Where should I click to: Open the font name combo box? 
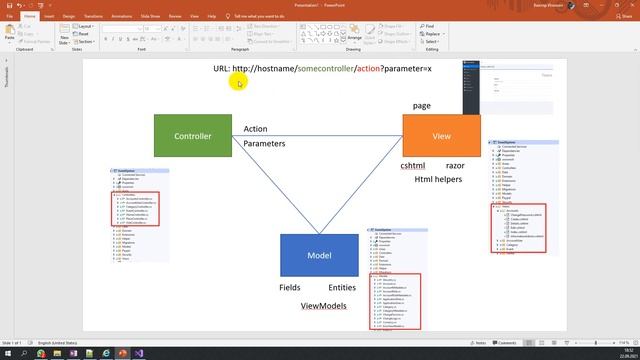point(122,29)
